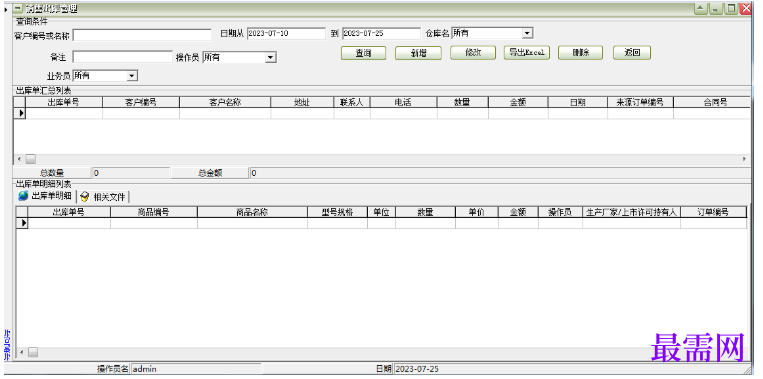Click summary table 客户名称 column header
763x379 pixels.
pyautogui.click(x=225, y=102)
